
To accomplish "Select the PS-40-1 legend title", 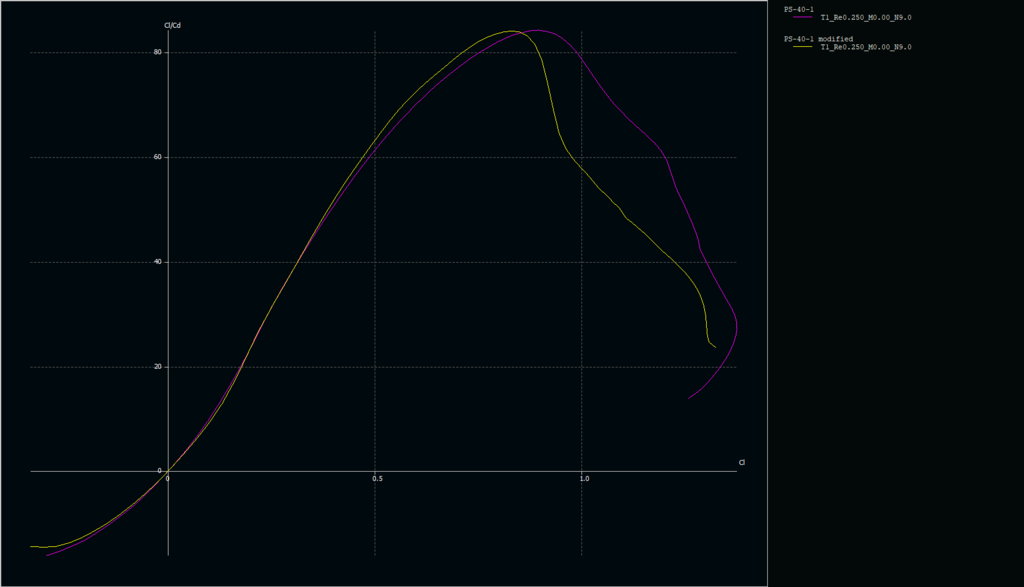I will [798, 9].
